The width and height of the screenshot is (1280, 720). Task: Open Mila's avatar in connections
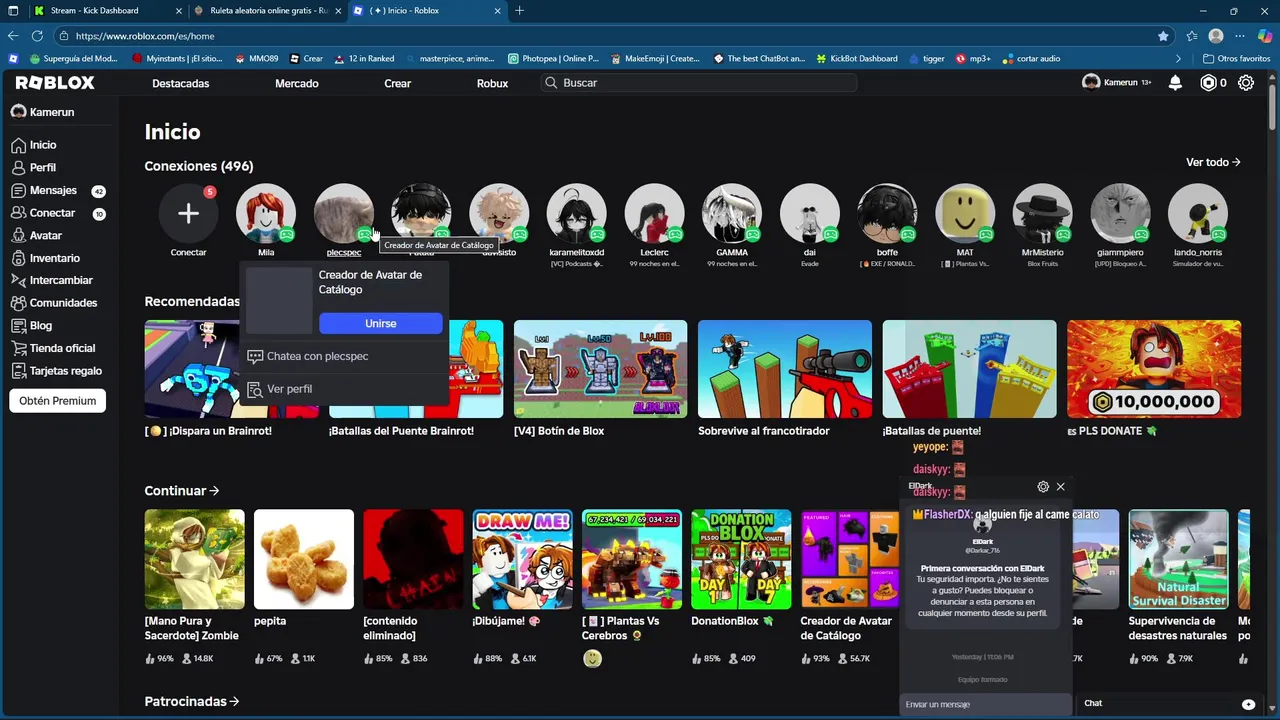click(x=266, y=213)
